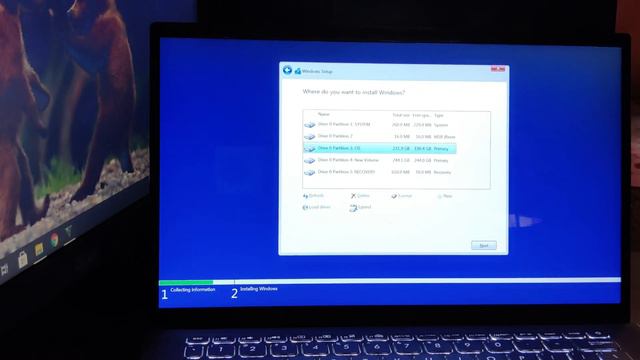Click the Total size column header

click(401, 116)
